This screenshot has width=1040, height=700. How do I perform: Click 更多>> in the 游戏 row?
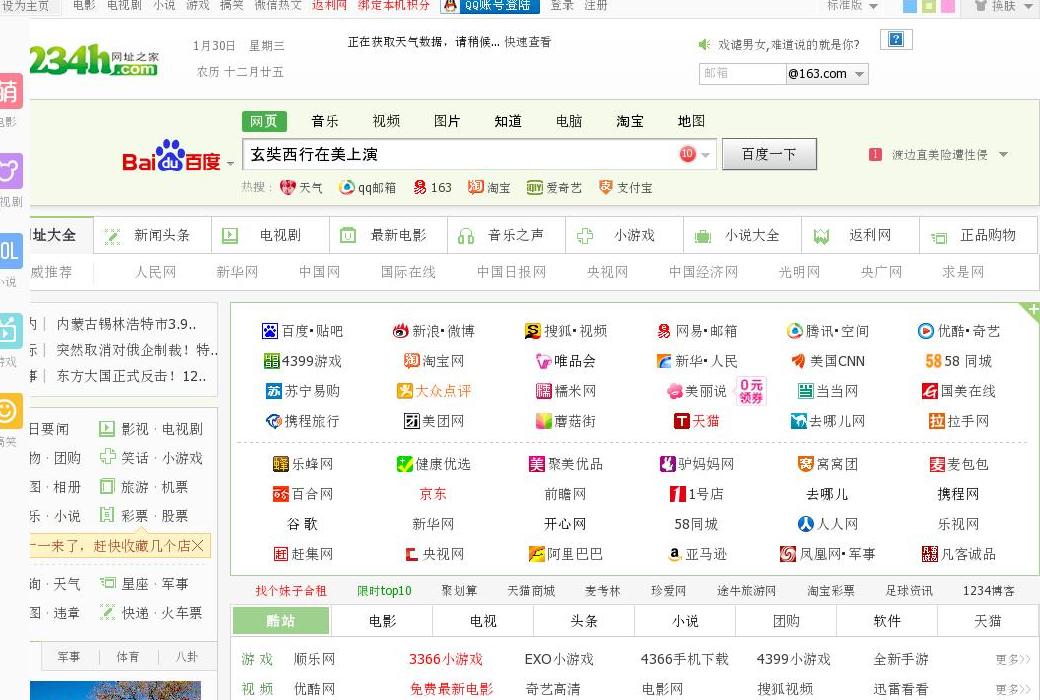tap(1012, 660)
